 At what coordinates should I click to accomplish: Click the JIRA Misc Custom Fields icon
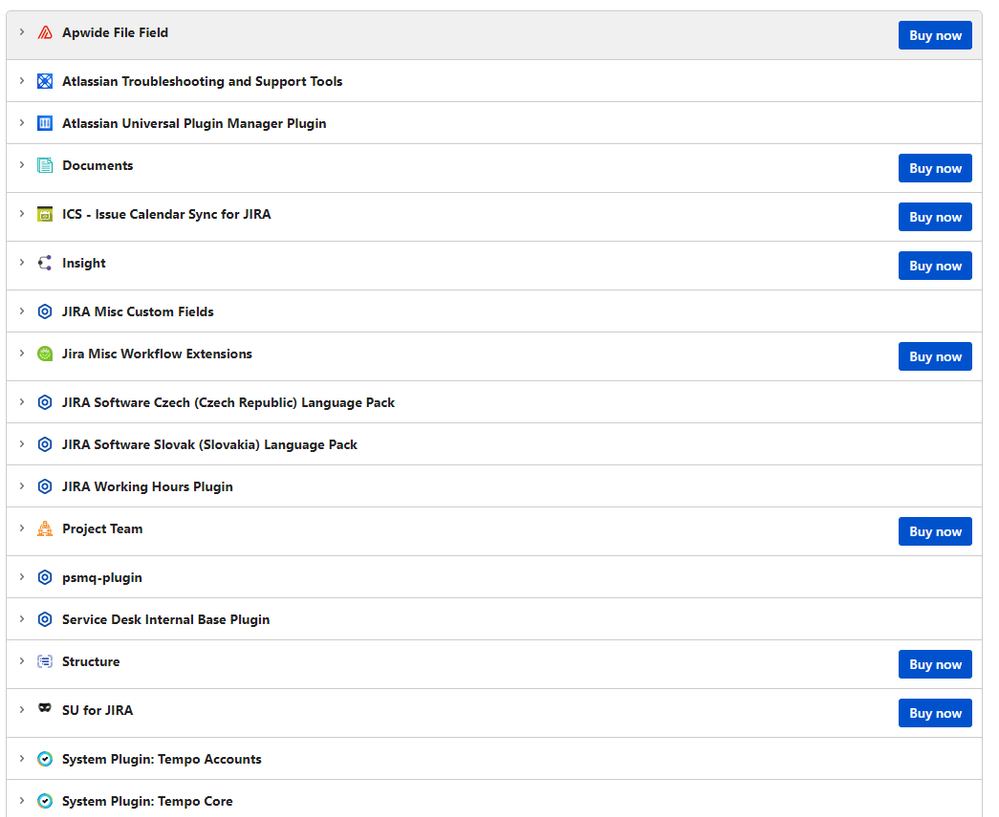(x=45, y=312)
